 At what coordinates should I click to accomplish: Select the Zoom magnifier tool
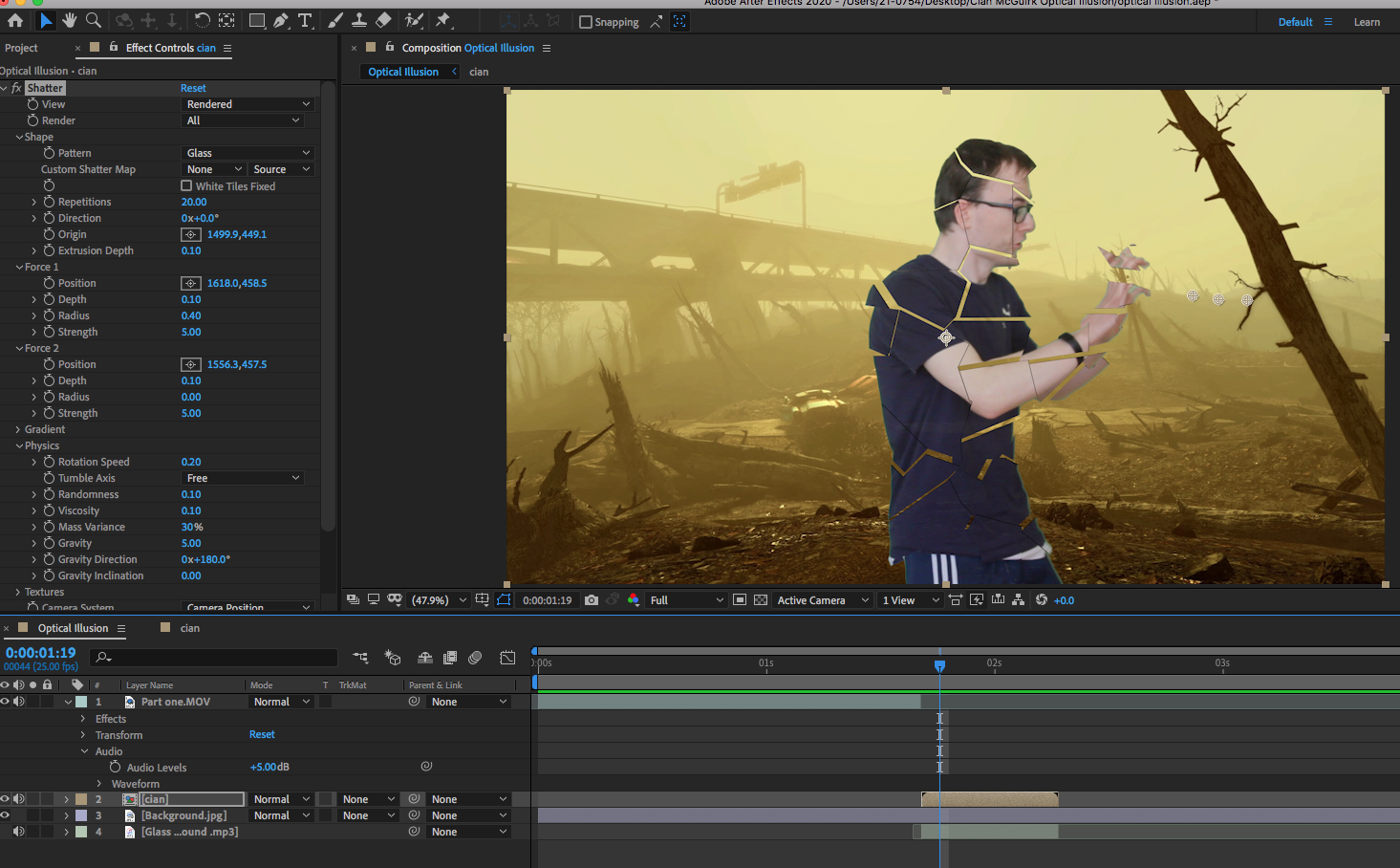(94, 20)
